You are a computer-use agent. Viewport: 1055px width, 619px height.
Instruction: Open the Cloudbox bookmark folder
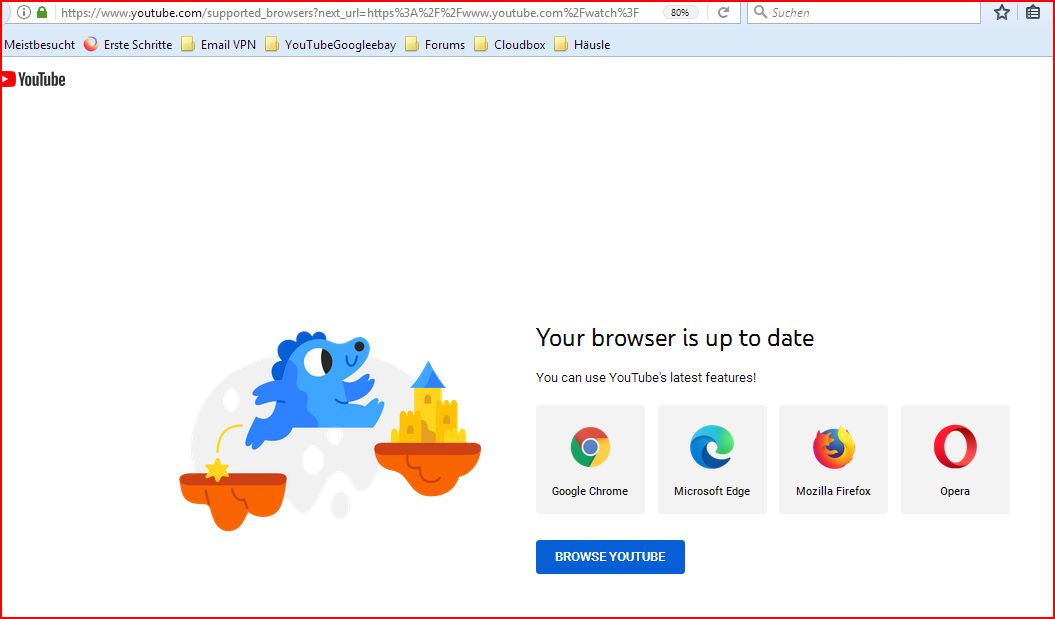coord(509,44)
